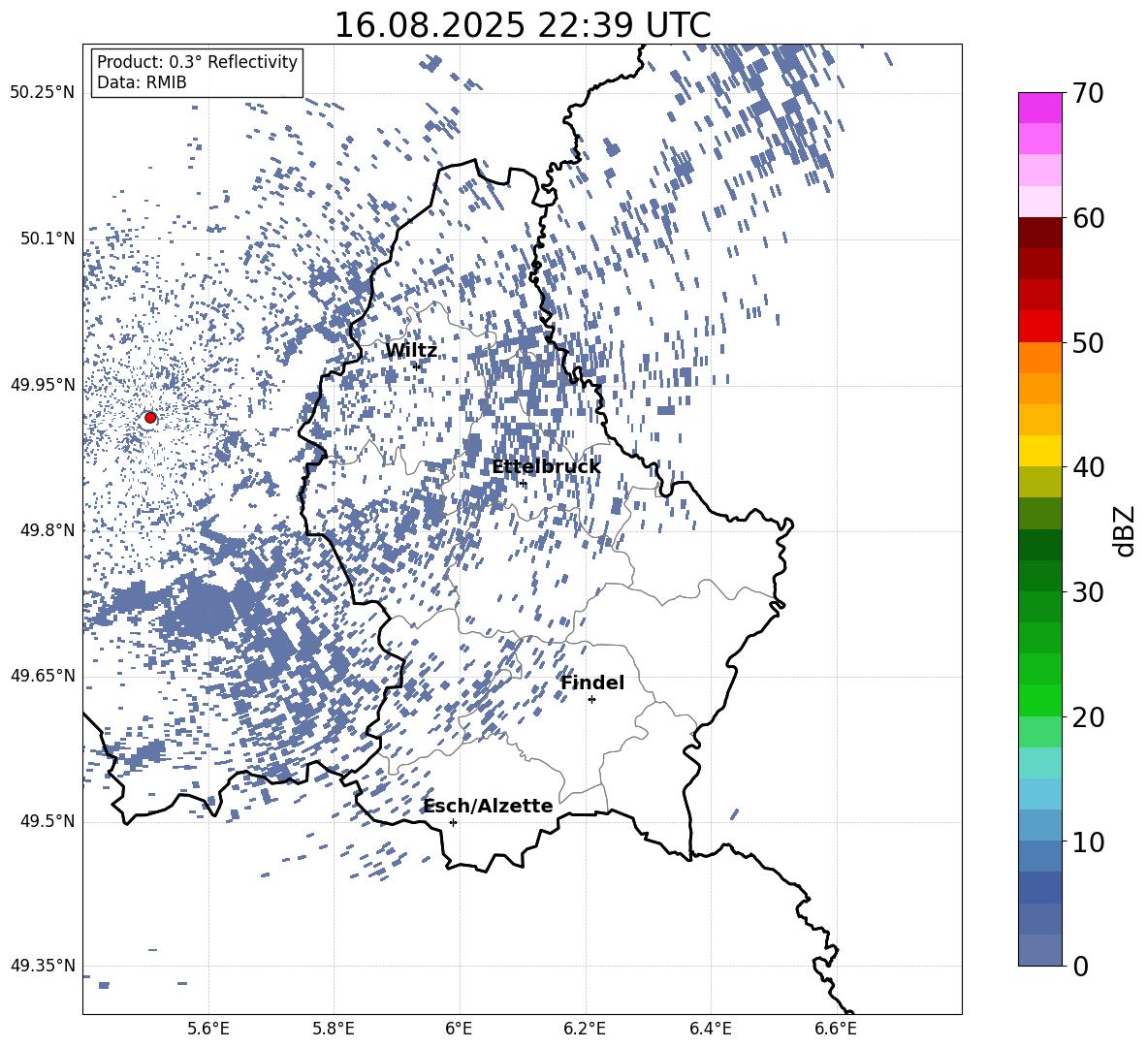Click the red radar site marker
Viewport: 1148px width, 1048px height.
tap(150, 418)
